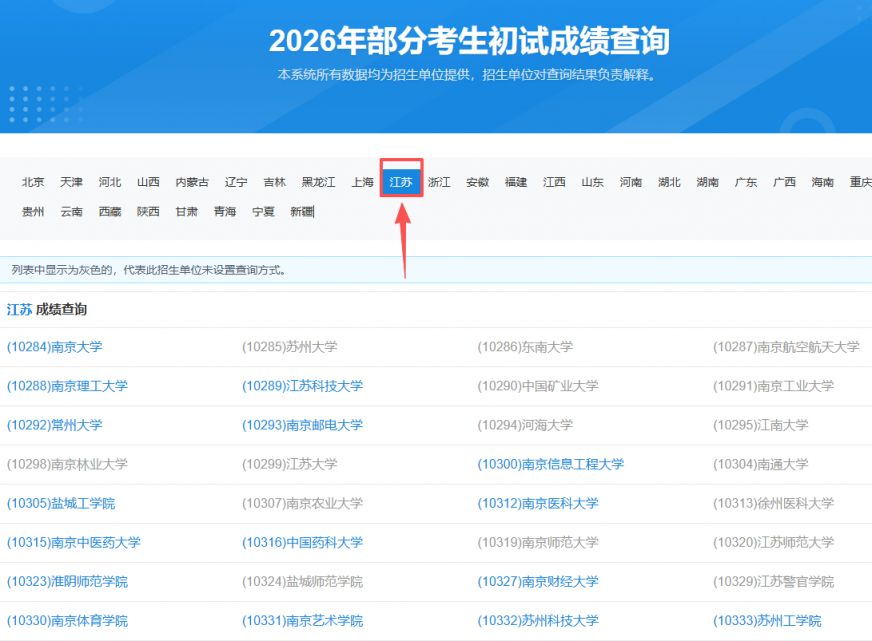872x641 pixels.
Task: Click grayed-out (10319)南京师范大学 entry
Action: click(538, 542)
